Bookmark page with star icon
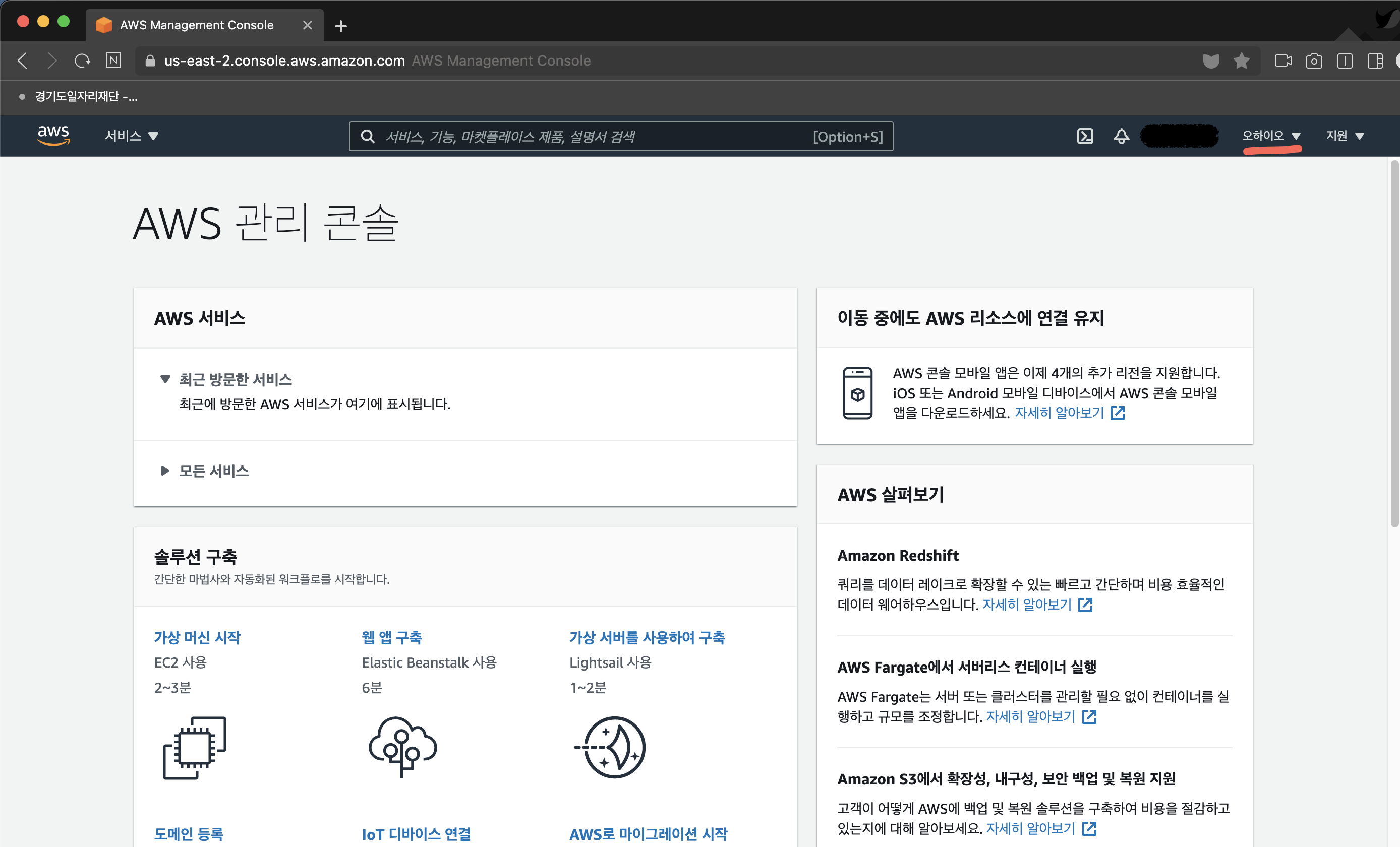Screen dimensions: 1400x847 point(1242,61)
